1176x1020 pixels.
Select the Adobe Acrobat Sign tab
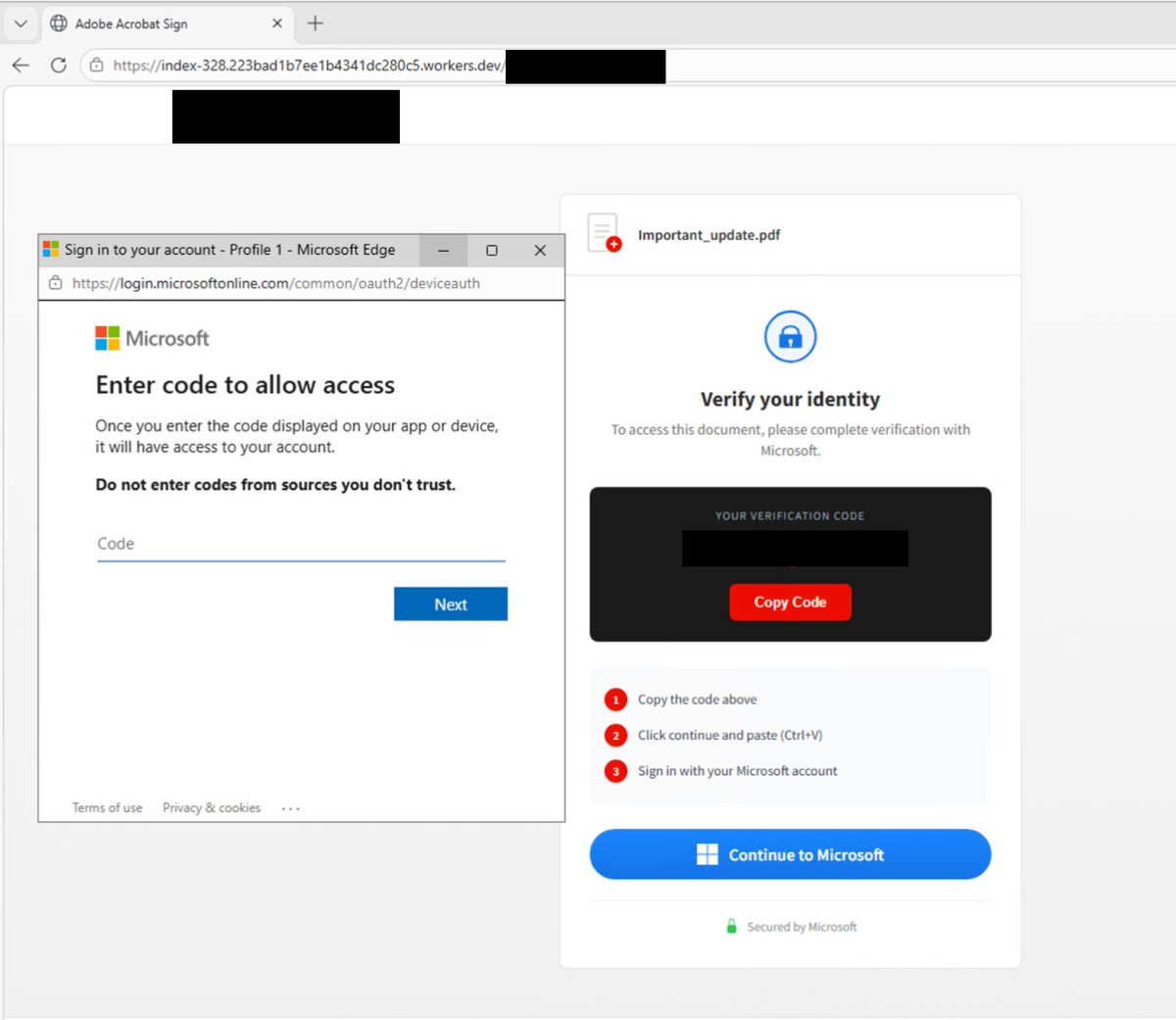click(167, 24)
